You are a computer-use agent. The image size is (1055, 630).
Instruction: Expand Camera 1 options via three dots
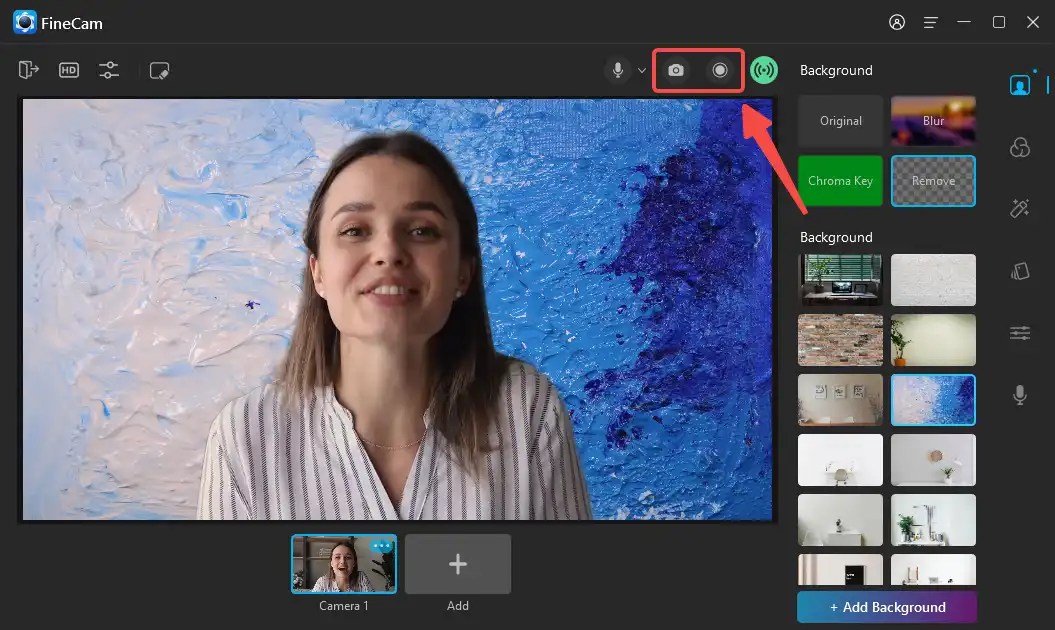pos(380,544)
